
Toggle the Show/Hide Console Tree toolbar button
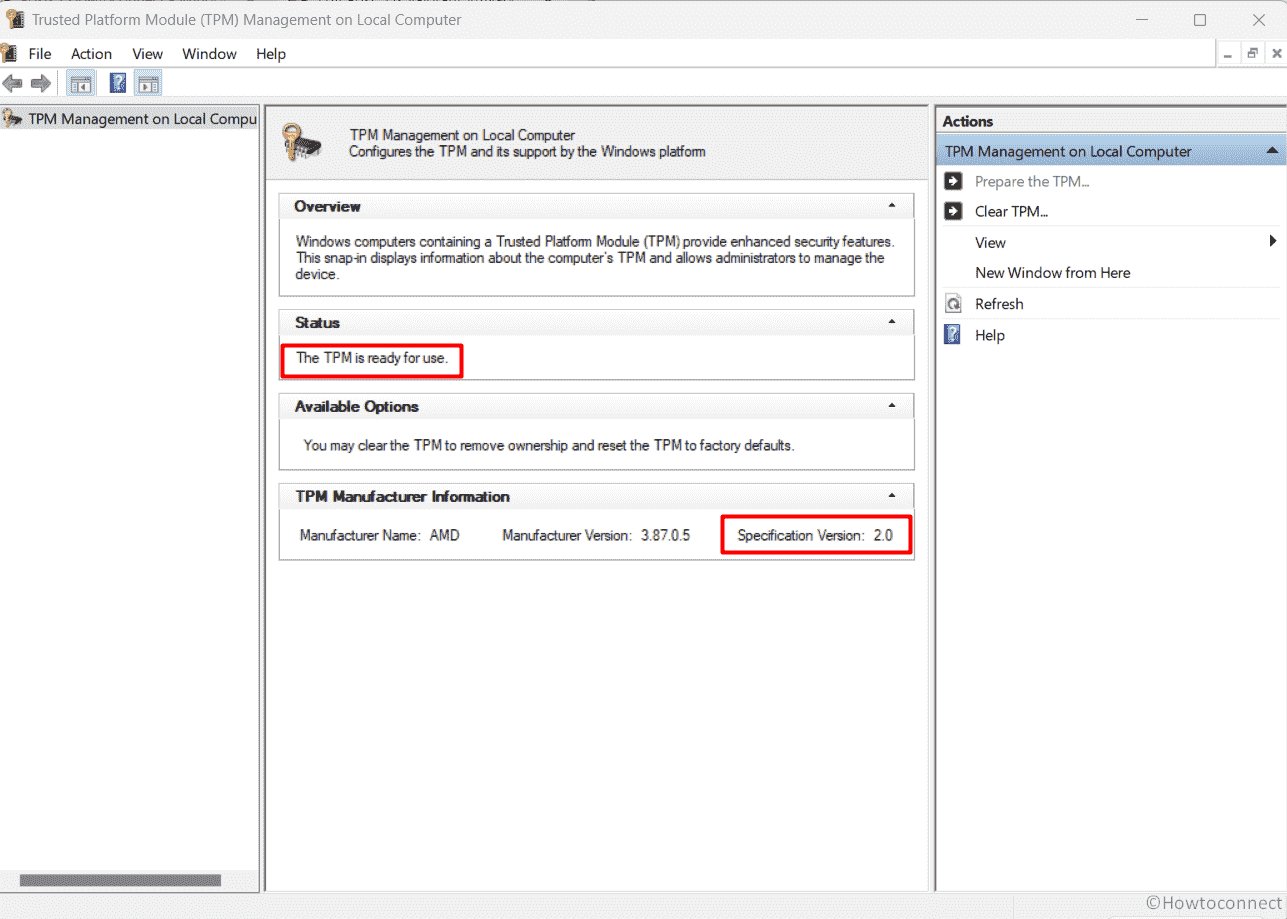click(x=81, y=83)
